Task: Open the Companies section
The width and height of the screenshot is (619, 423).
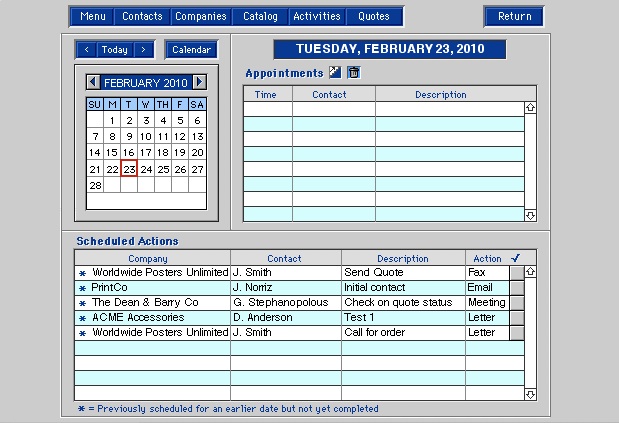Action: pyautogui.click(x=201, y=17)
